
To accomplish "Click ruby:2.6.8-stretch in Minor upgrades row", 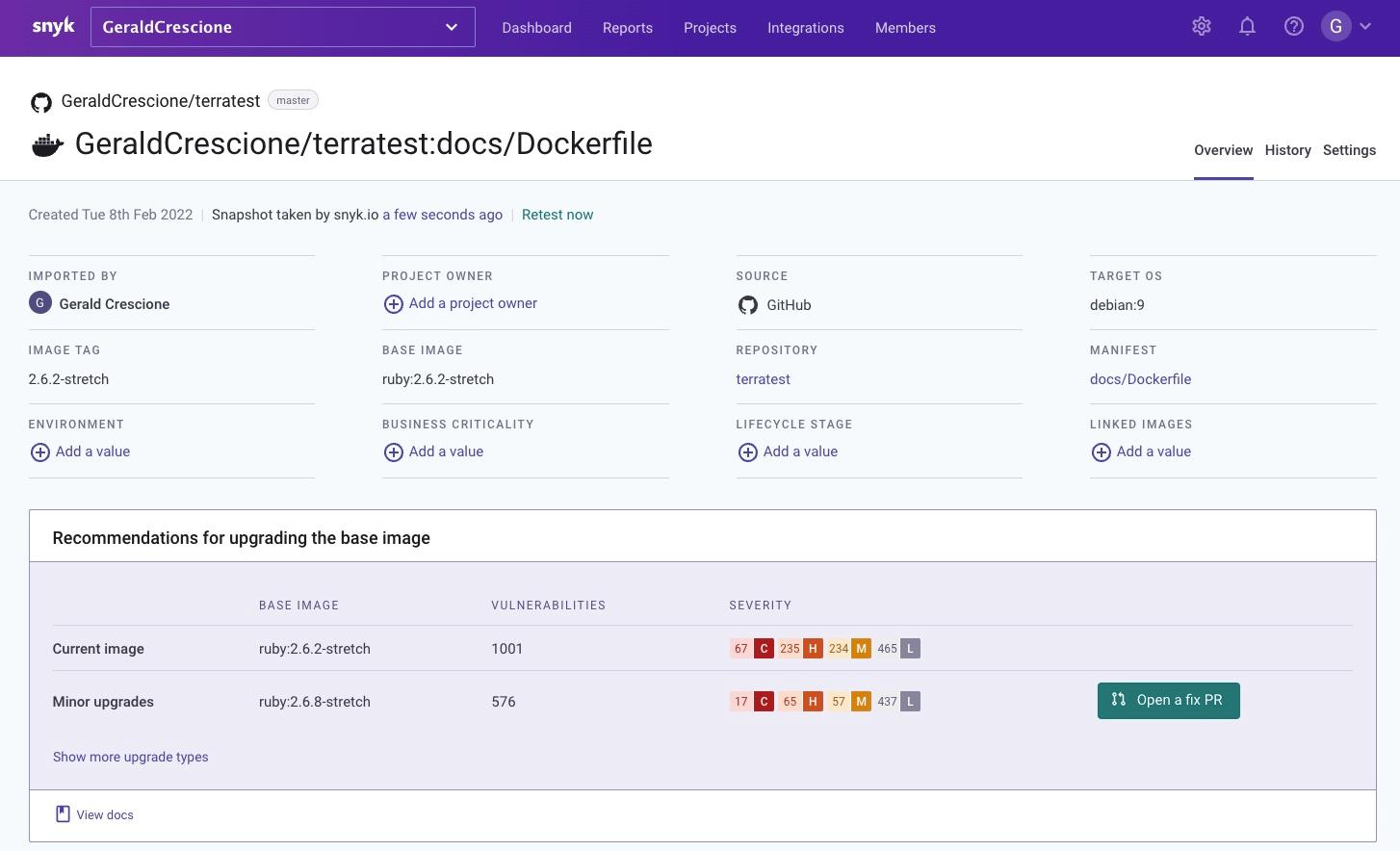I will tap(314, 702).
